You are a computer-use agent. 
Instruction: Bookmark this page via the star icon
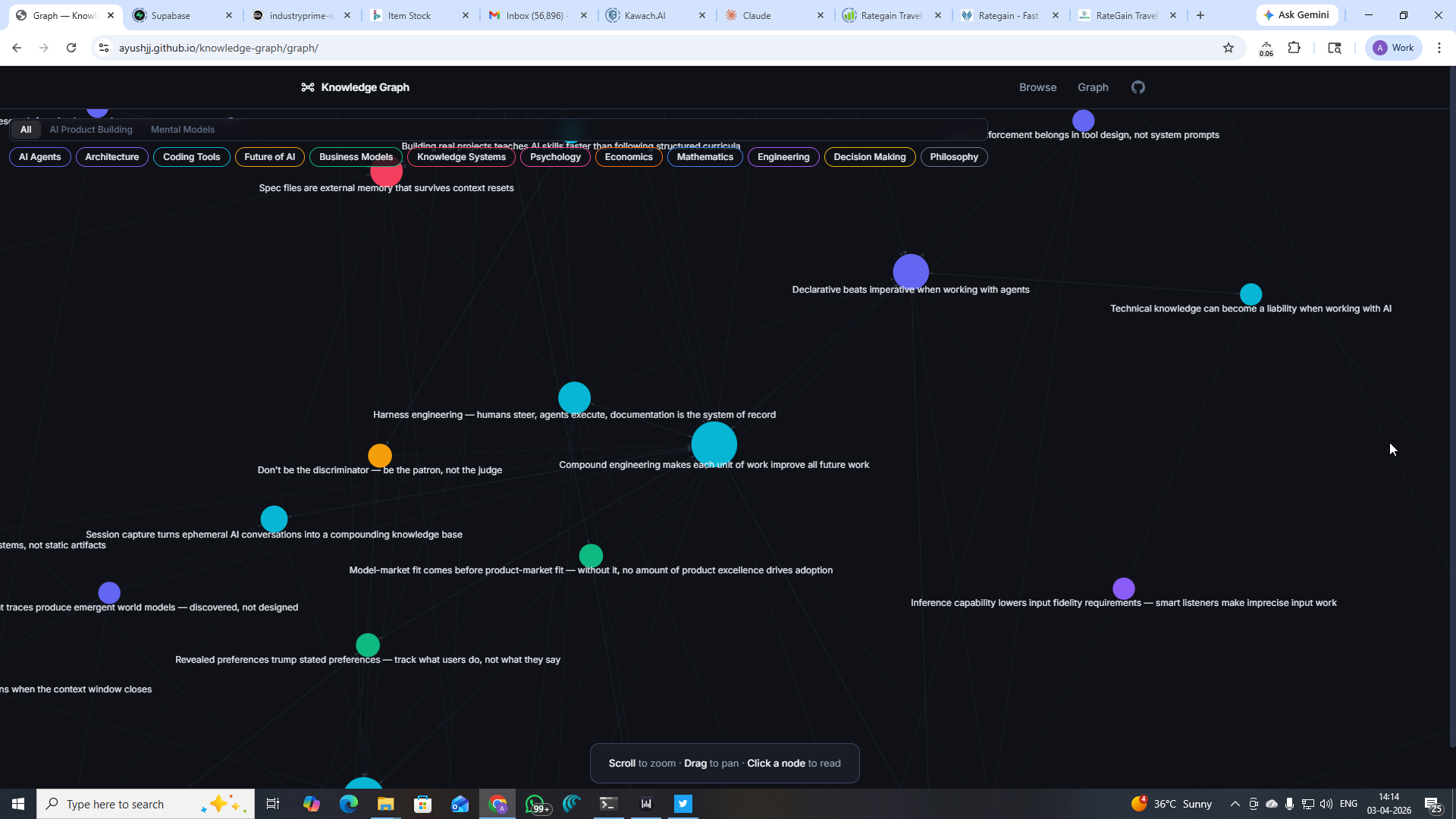pyautogui.click(x=1228, y=48)
